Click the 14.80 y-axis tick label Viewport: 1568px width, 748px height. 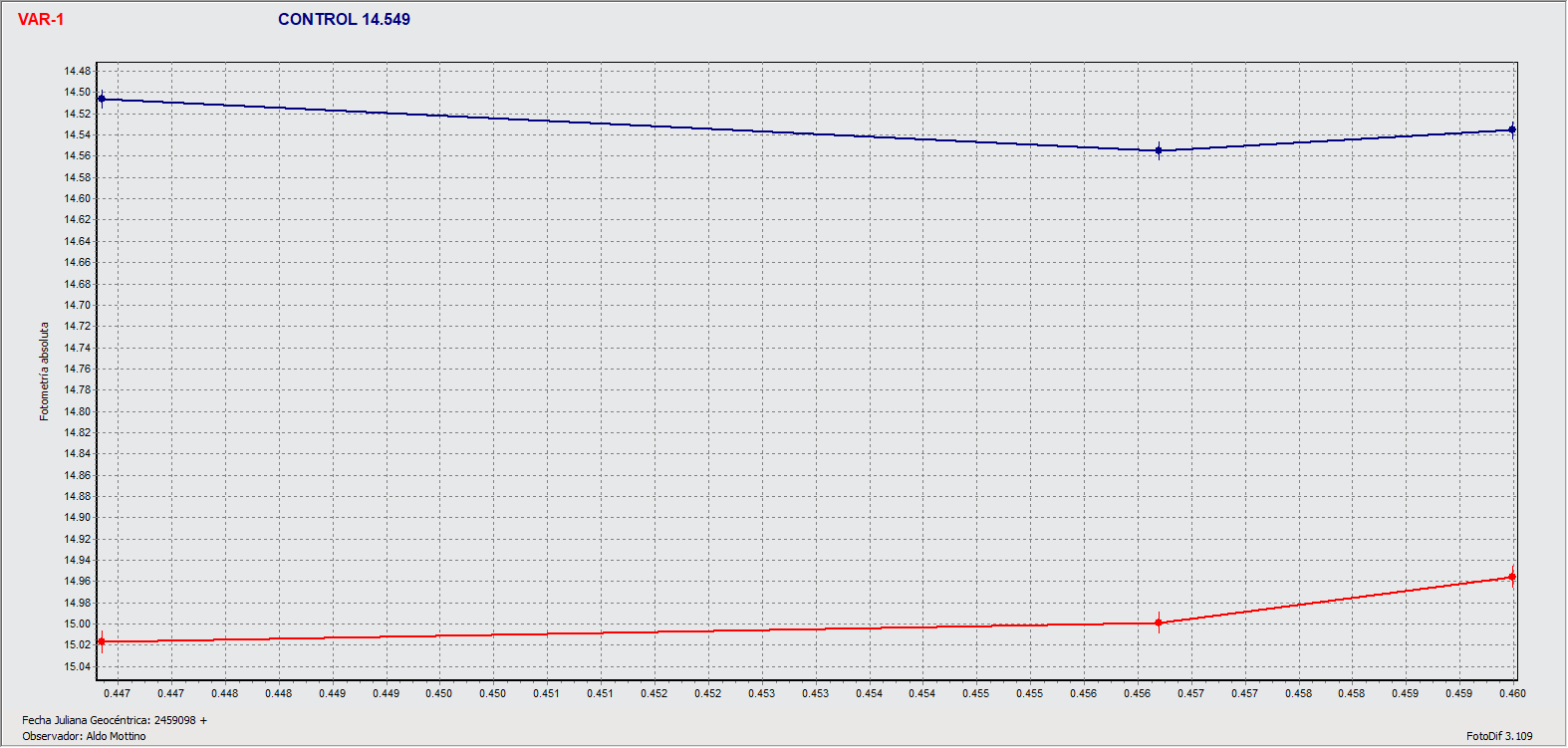(x=78, y=411)
